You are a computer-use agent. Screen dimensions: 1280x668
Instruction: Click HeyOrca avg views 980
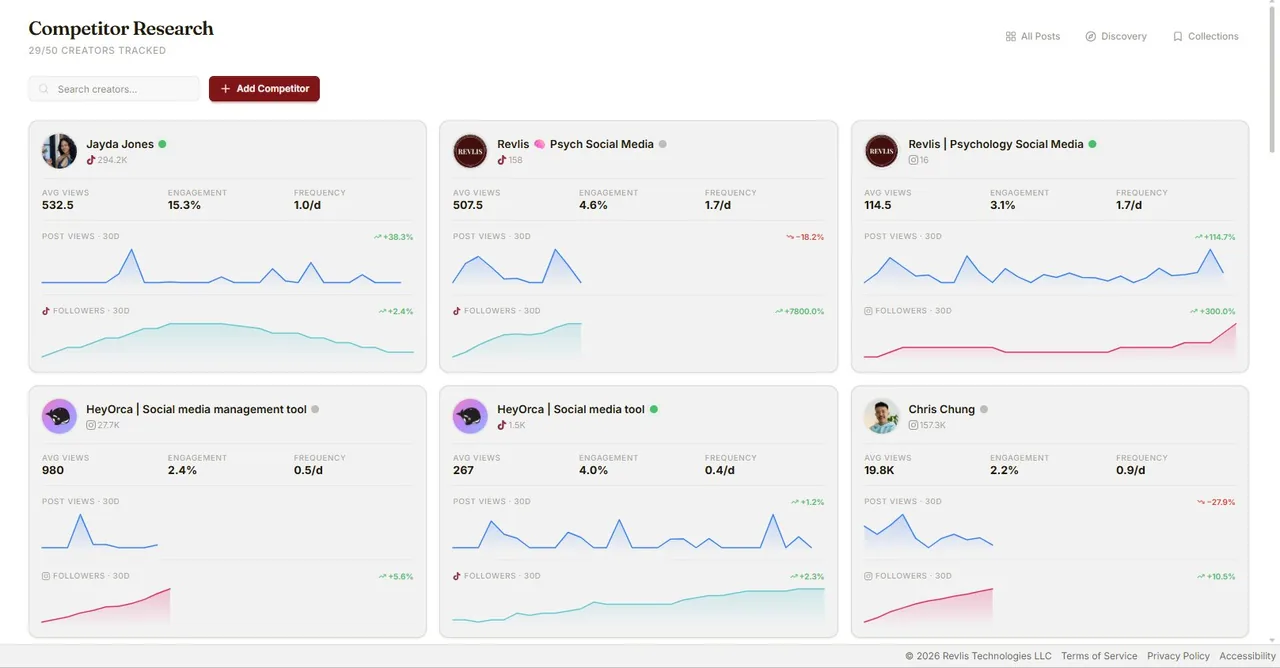pos(53,470)
